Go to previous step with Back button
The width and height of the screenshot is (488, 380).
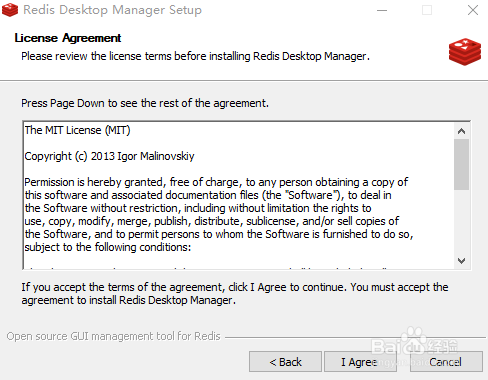coord(285,362)
